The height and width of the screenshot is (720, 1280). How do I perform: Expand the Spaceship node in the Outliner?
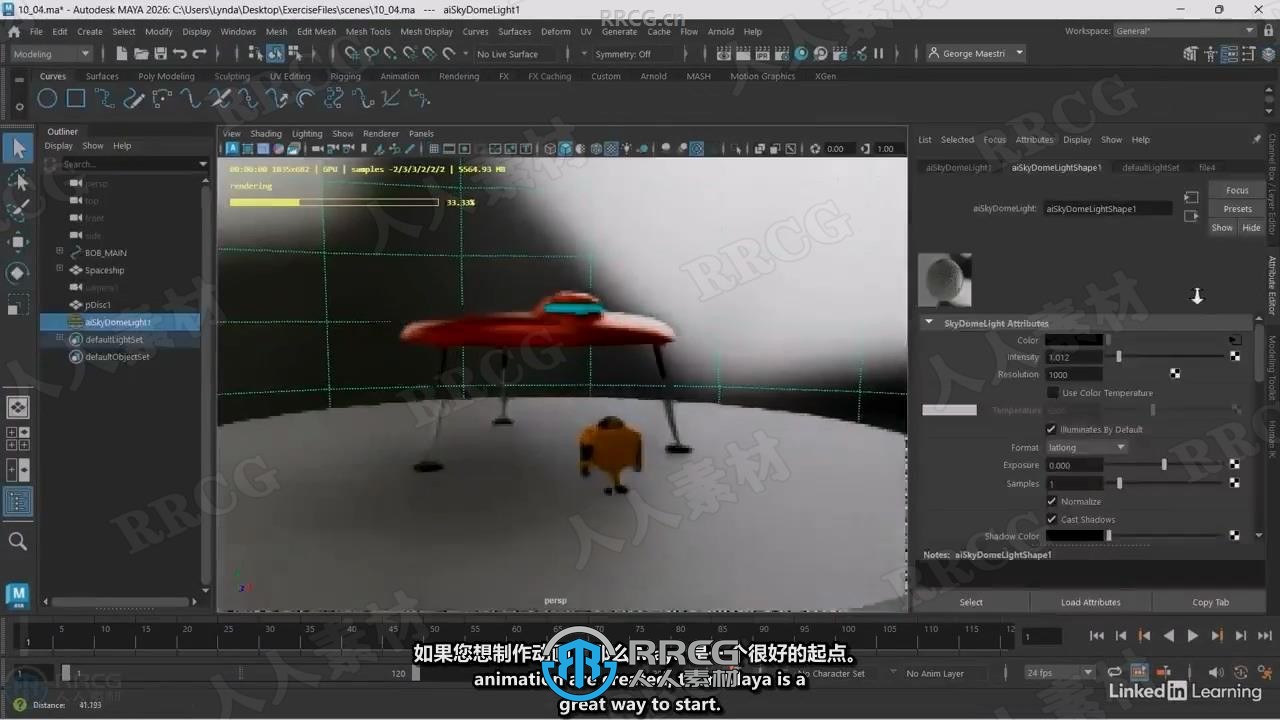59,270
